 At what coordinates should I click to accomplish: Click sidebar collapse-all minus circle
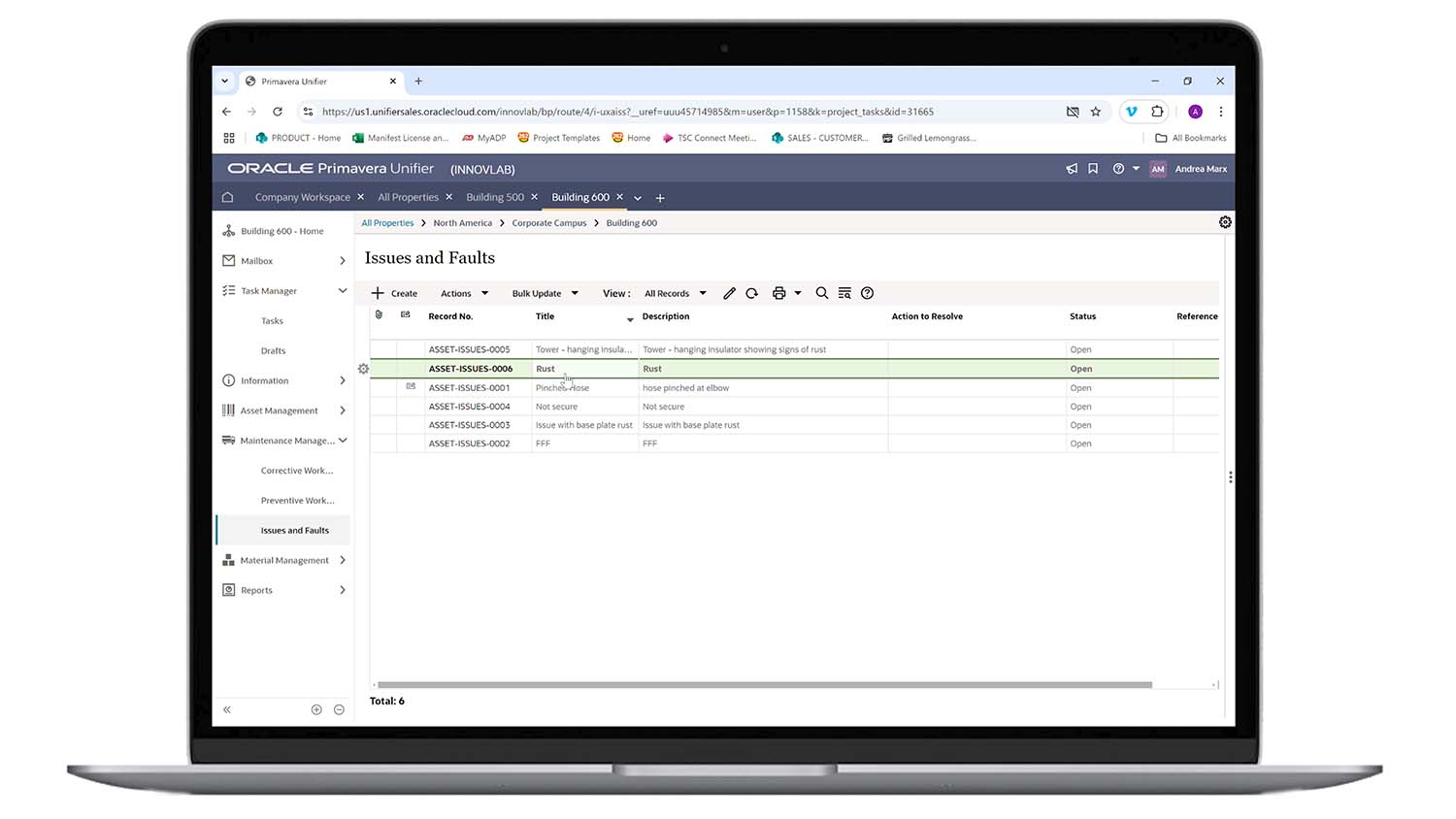tap(339, 709)
